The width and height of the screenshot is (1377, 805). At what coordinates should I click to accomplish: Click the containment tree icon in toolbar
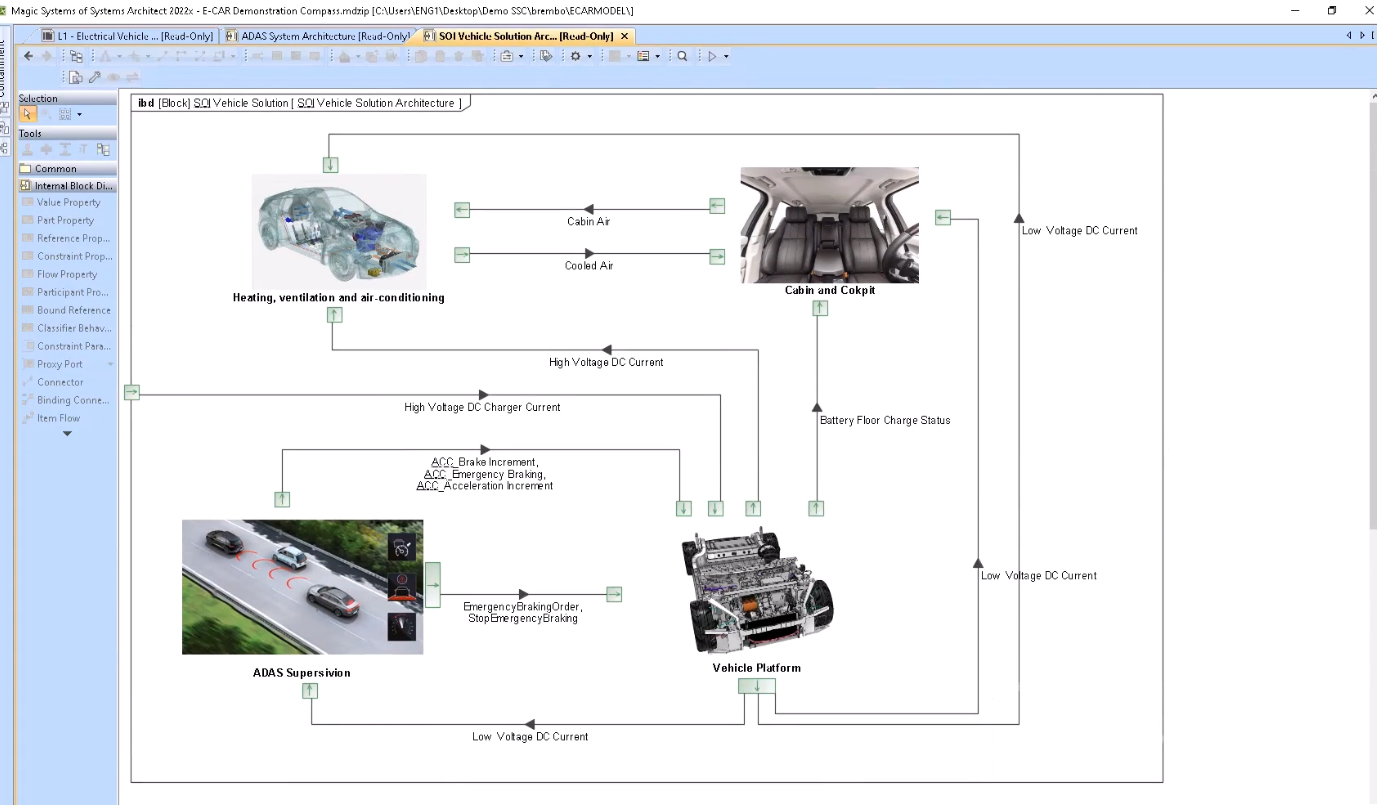(76, 56)
